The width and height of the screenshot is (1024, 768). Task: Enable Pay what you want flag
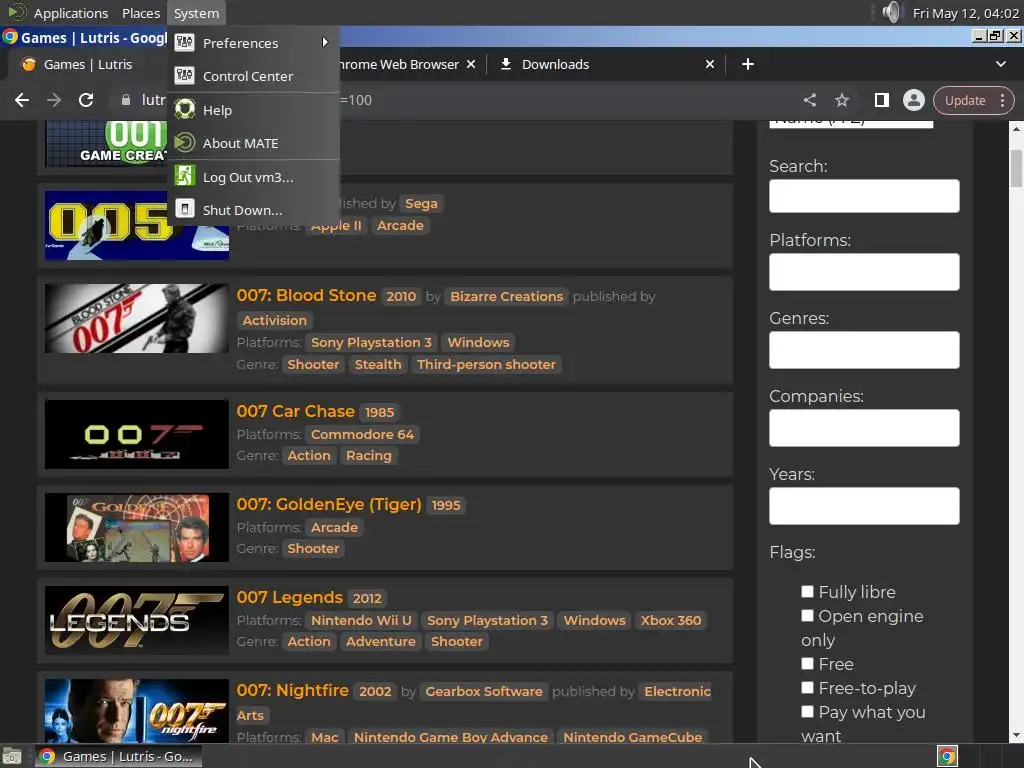(808, 712)
